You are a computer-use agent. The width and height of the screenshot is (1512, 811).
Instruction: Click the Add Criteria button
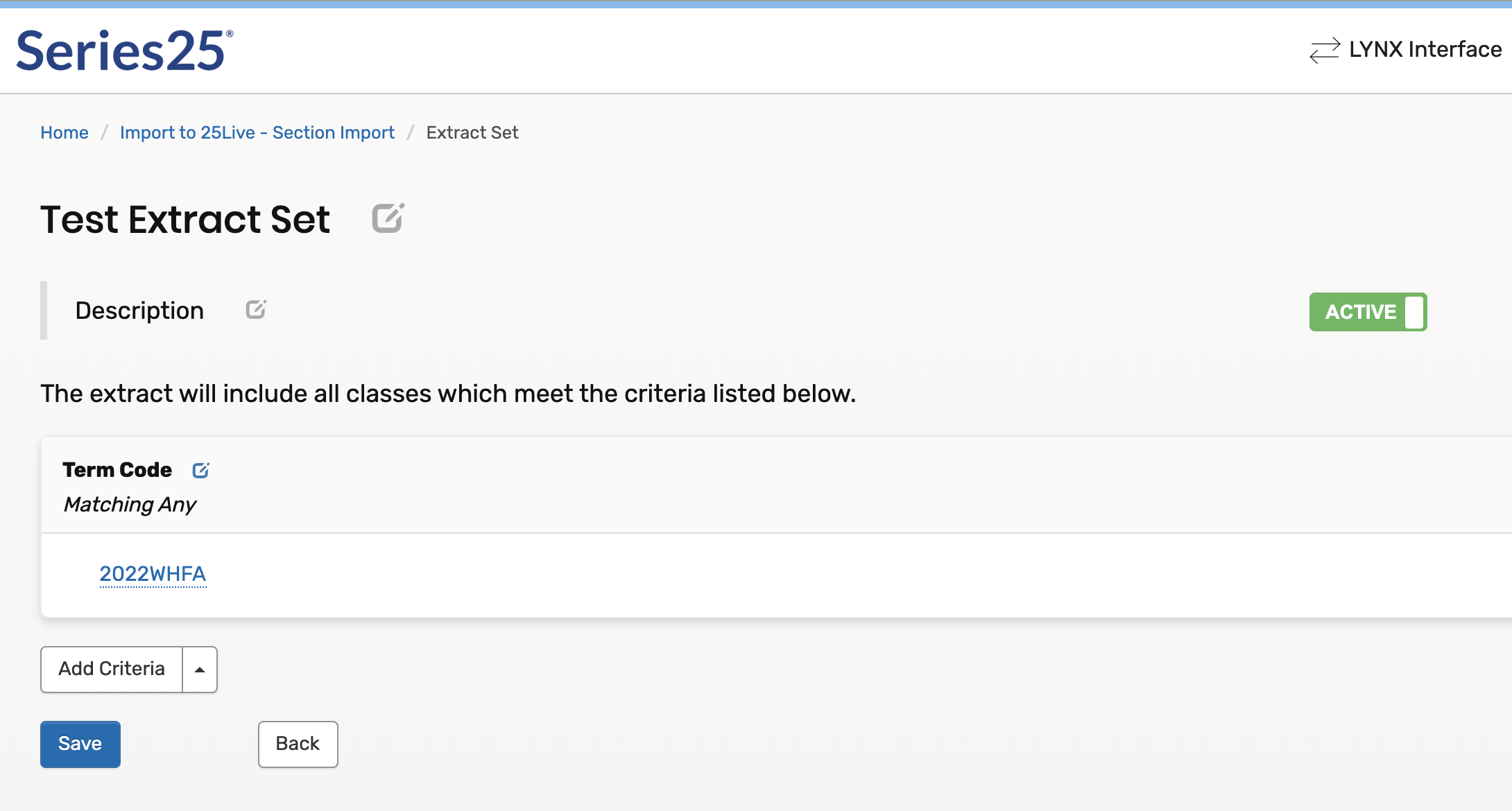tap(112, 670)
